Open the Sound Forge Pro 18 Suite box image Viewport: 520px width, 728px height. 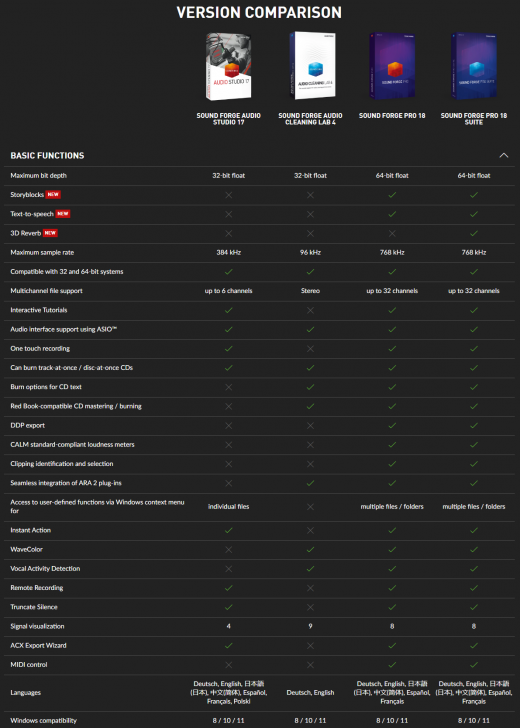click(x=474, y=65)
